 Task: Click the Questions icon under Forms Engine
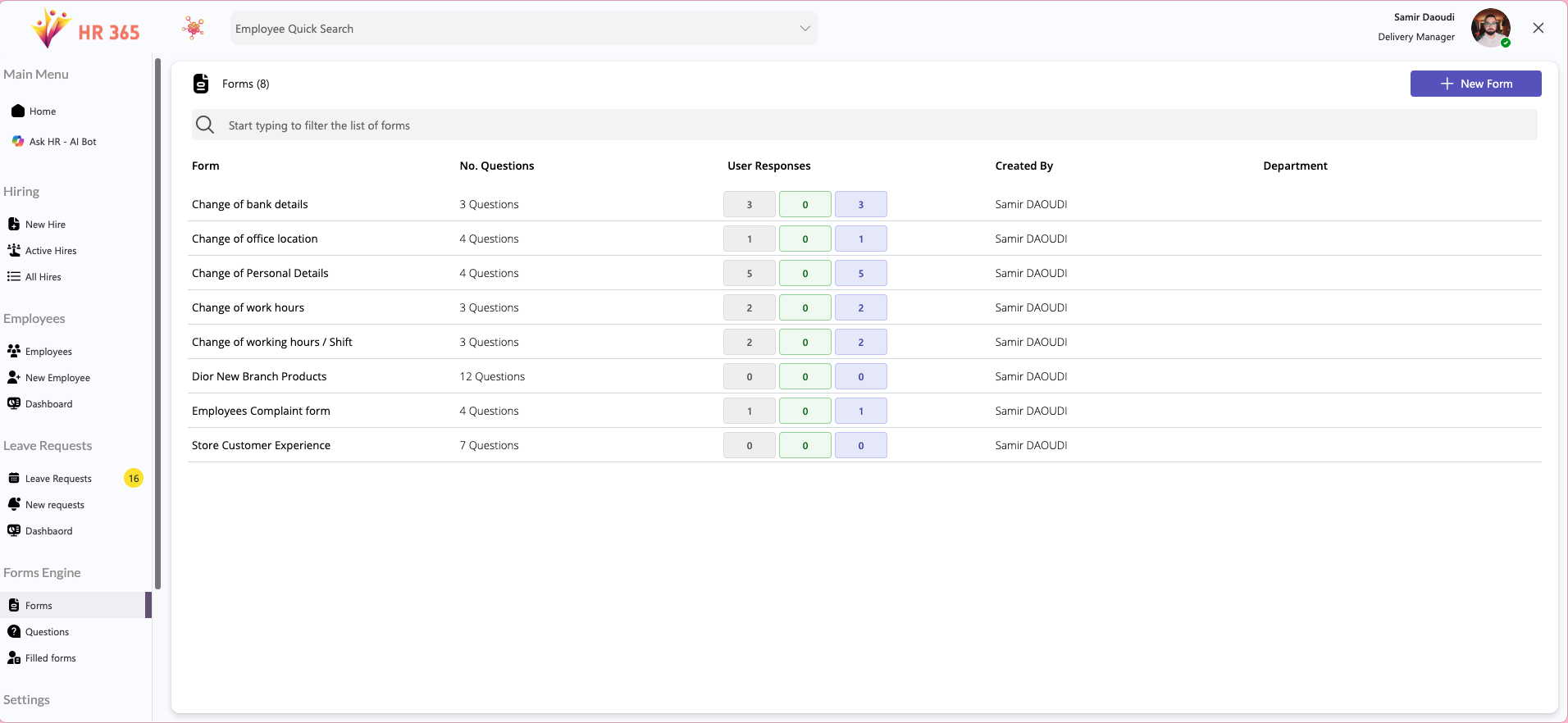pyautogui.click(x=14, y=631)
